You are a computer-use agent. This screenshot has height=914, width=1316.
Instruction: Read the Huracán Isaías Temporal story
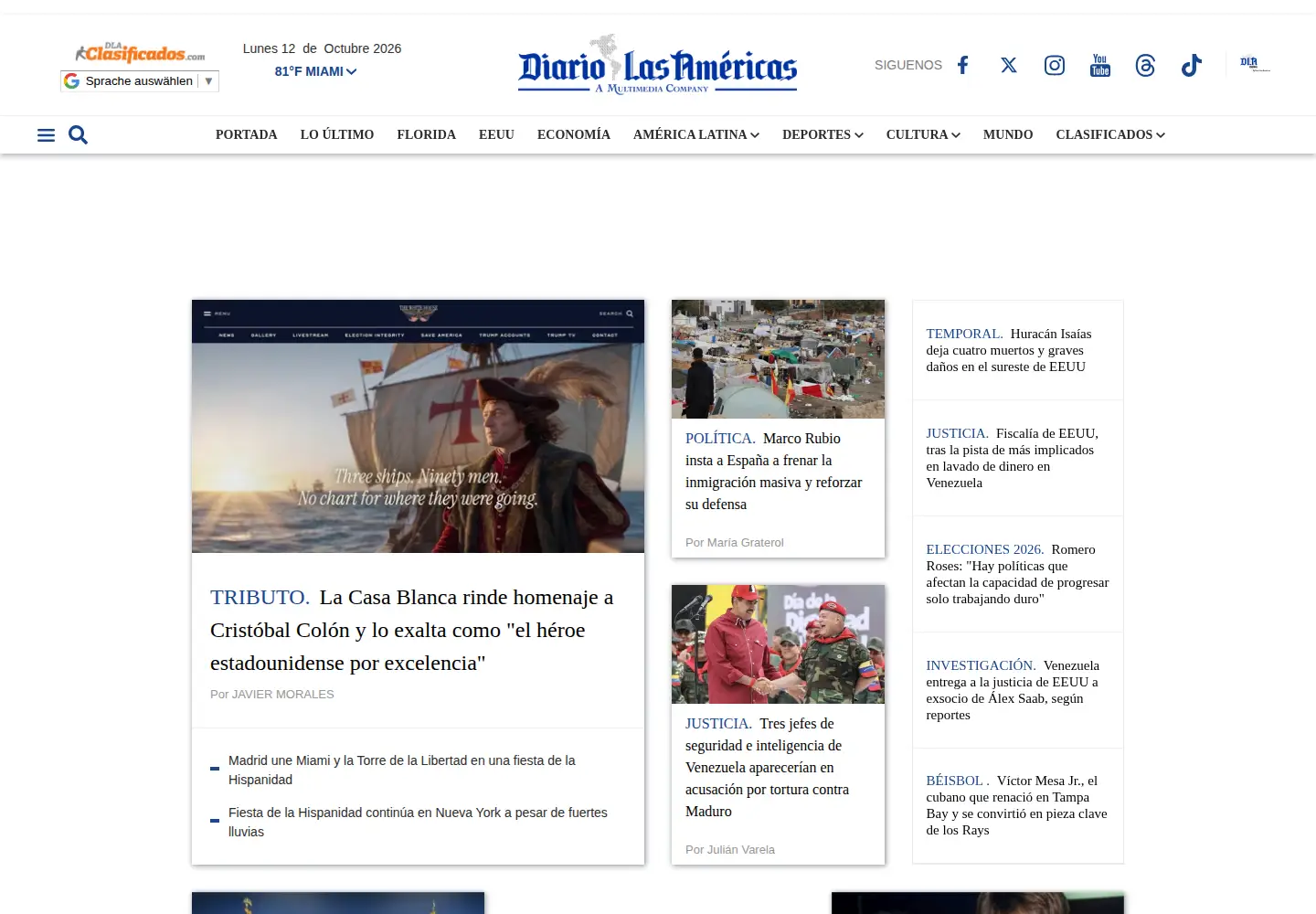1009,350
